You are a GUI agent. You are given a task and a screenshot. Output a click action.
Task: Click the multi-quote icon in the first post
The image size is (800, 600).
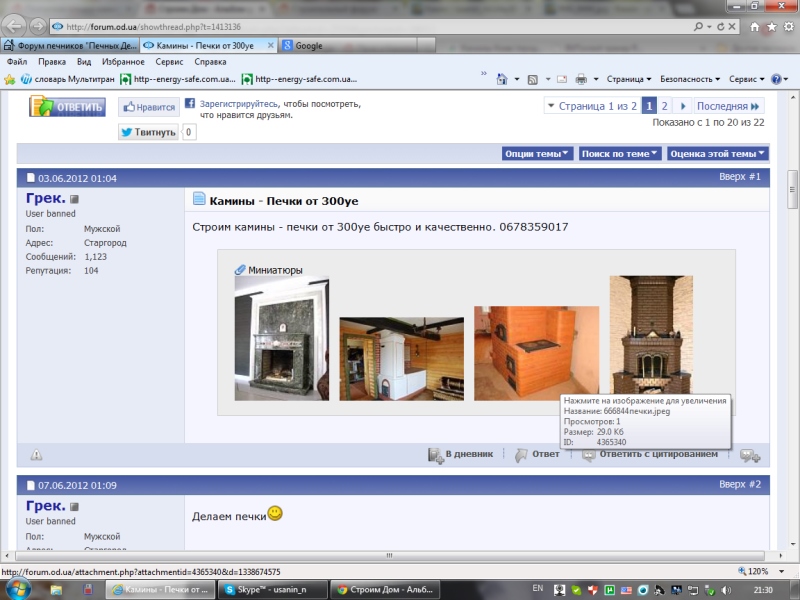750,455
